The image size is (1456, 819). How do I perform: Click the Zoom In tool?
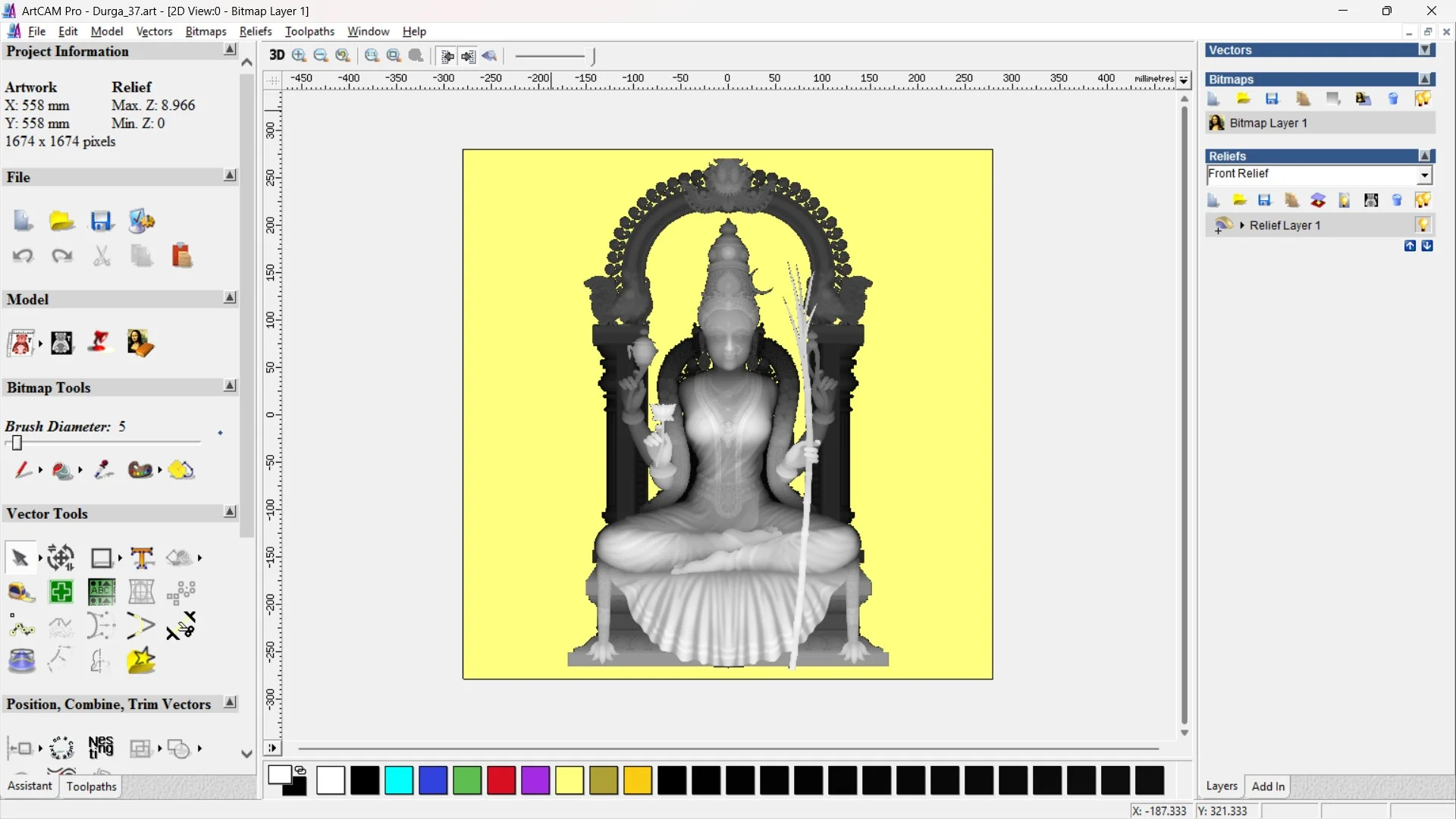click(x=300, y=55)
